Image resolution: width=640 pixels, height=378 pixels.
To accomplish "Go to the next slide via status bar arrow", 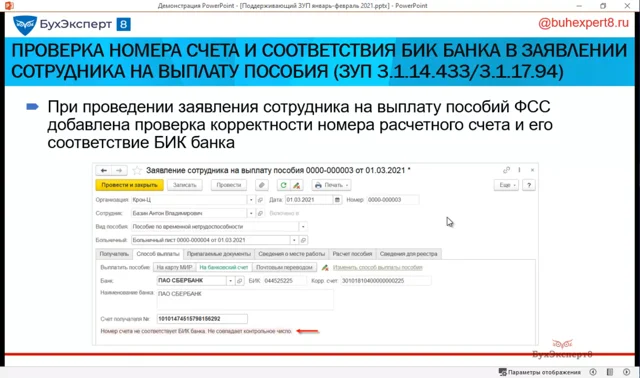I will pyautogui.click(x=627, y=372).
